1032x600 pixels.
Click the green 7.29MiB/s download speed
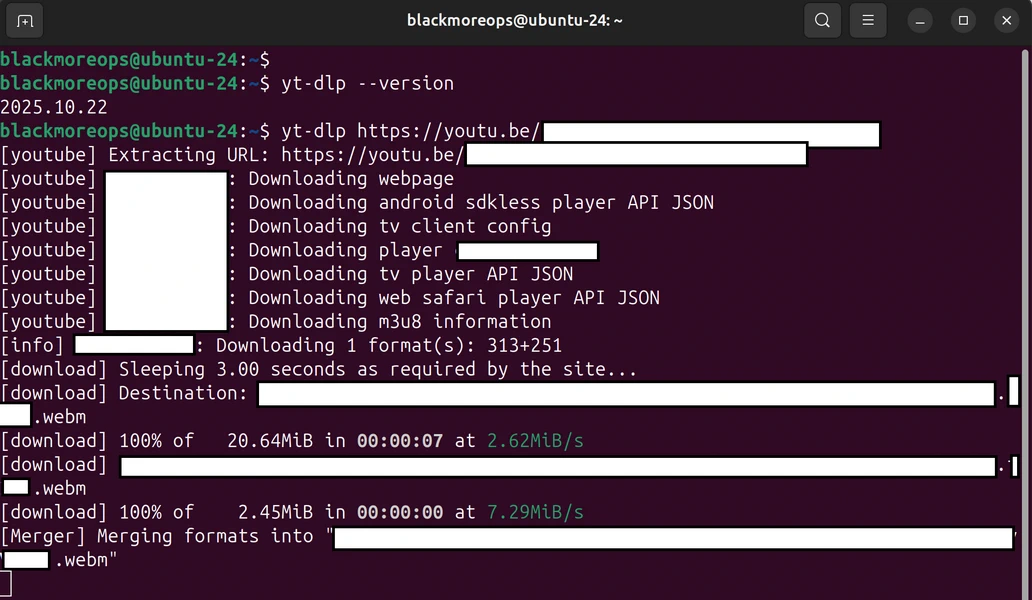coord(535,512)
